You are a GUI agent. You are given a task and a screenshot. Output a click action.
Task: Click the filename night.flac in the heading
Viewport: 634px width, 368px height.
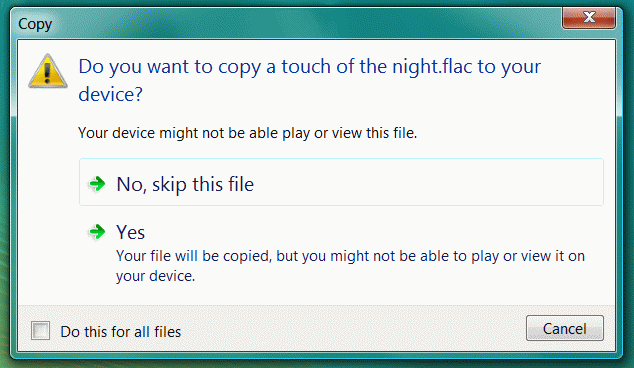pos(432,67)
